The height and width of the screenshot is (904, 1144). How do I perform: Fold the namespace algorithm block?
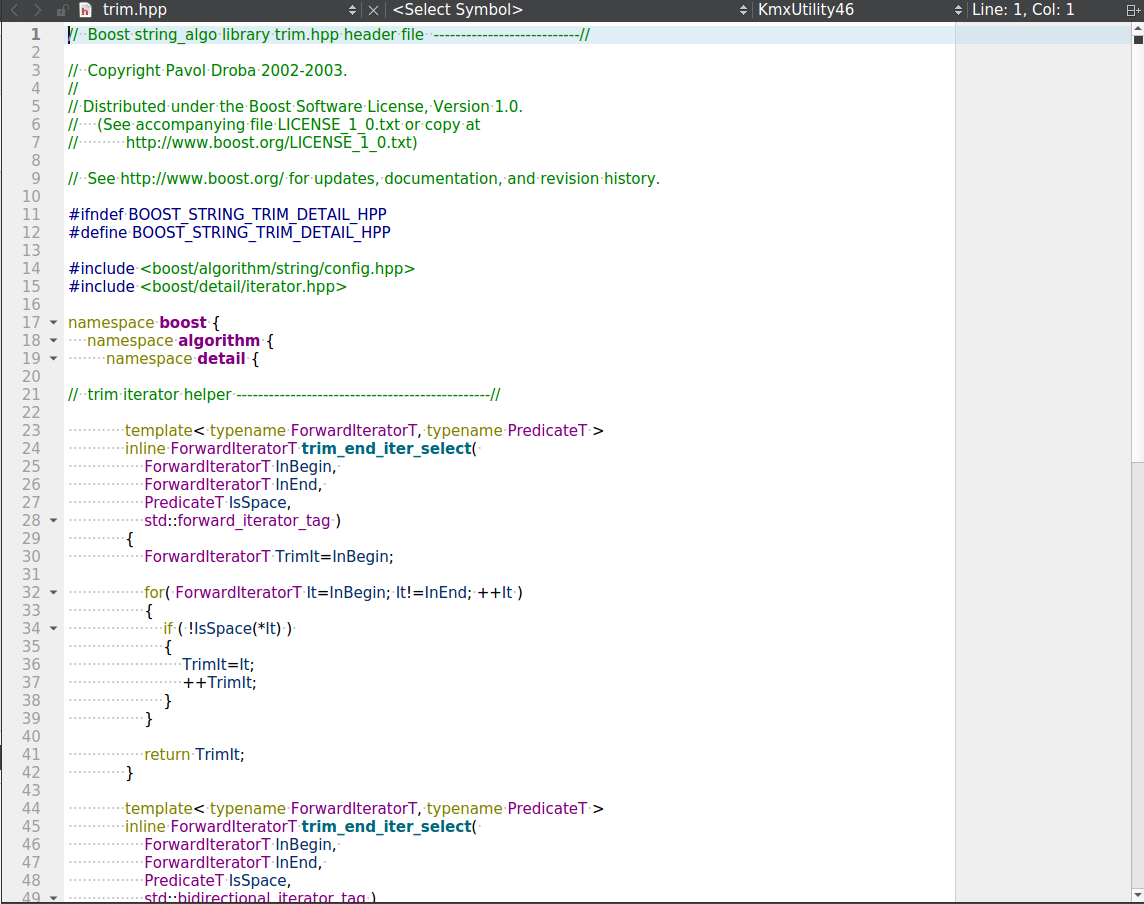pos(53,341)
